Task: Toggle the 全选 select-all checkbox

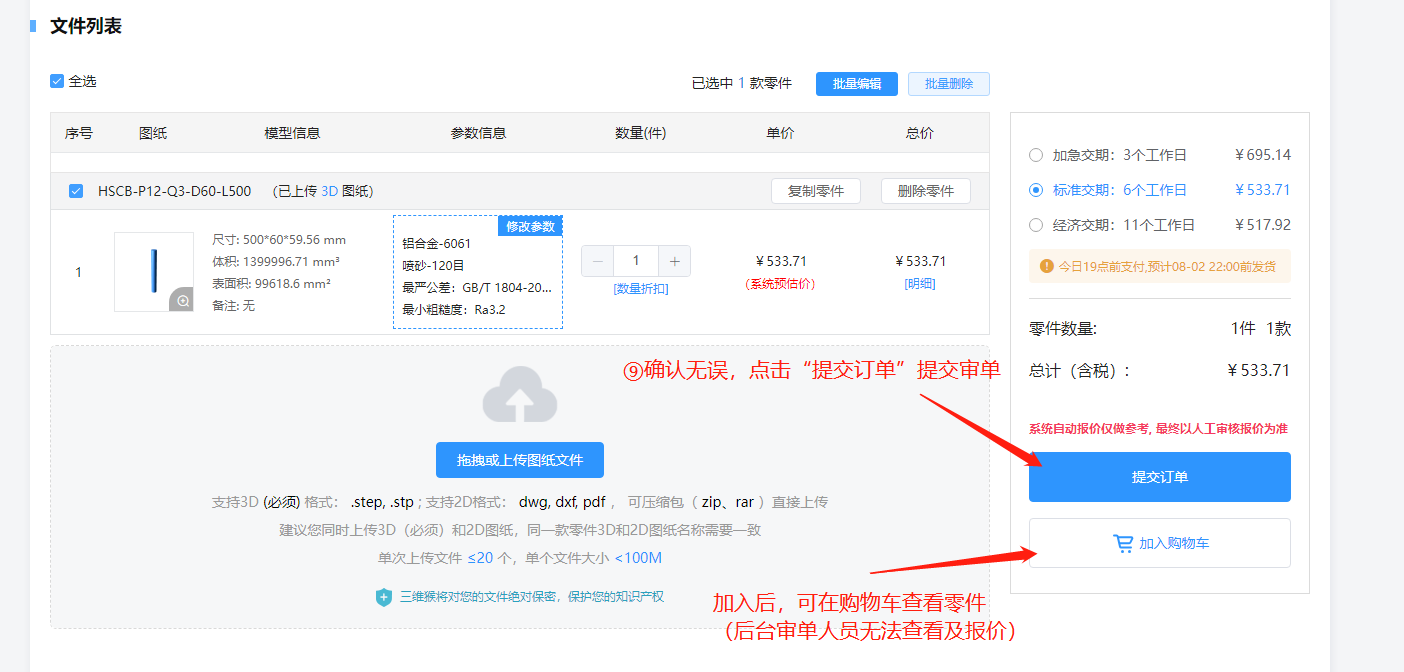Action: (x=57, y=81)
